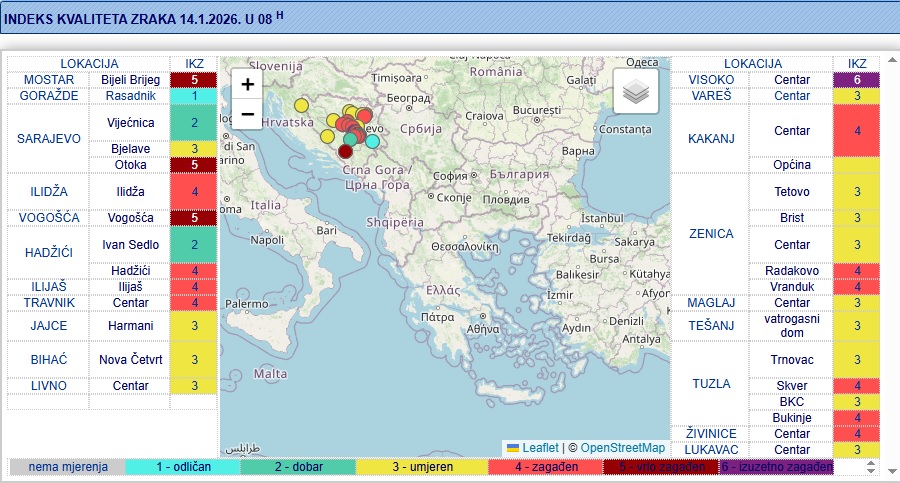
Task: Click the isolated northwestern yellow map marker
Action: click(301, 105)
